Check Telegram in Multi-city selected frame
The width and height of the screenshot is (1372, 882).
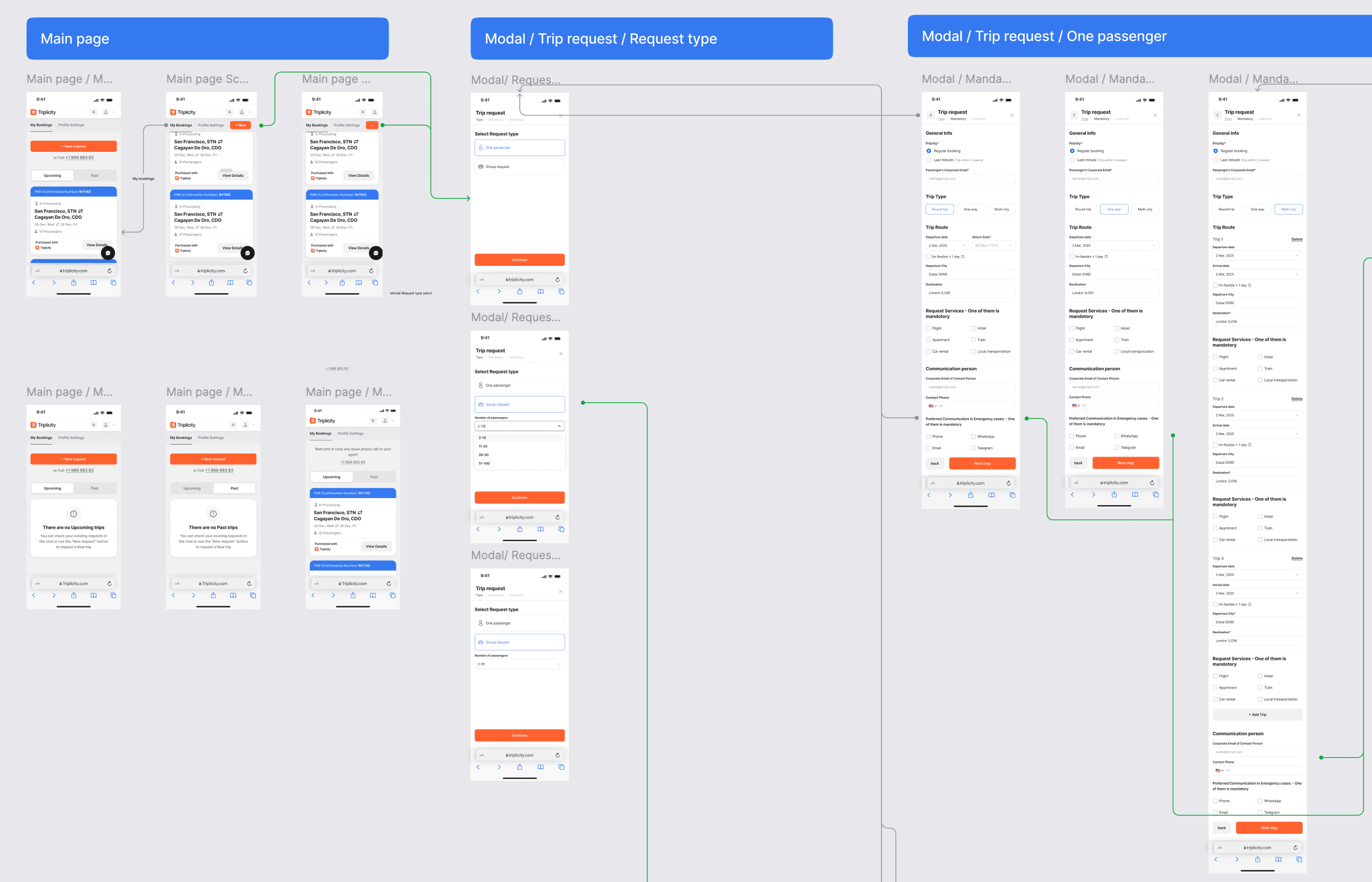click(x=1260, y=812)
